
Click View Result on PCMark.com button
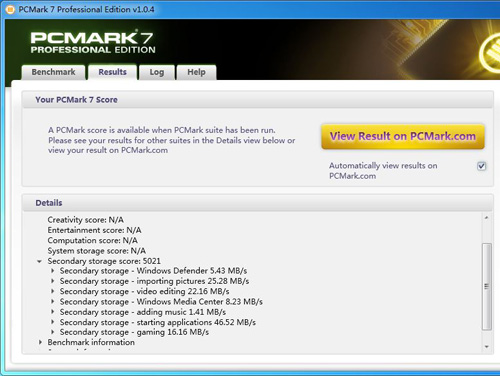[x=403, y=136]
